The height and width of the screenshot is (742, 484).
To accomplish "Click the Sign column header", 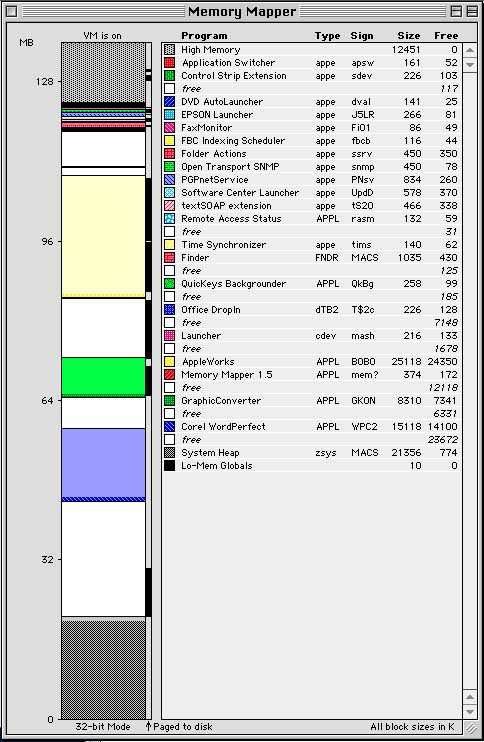I will (362, 36).
